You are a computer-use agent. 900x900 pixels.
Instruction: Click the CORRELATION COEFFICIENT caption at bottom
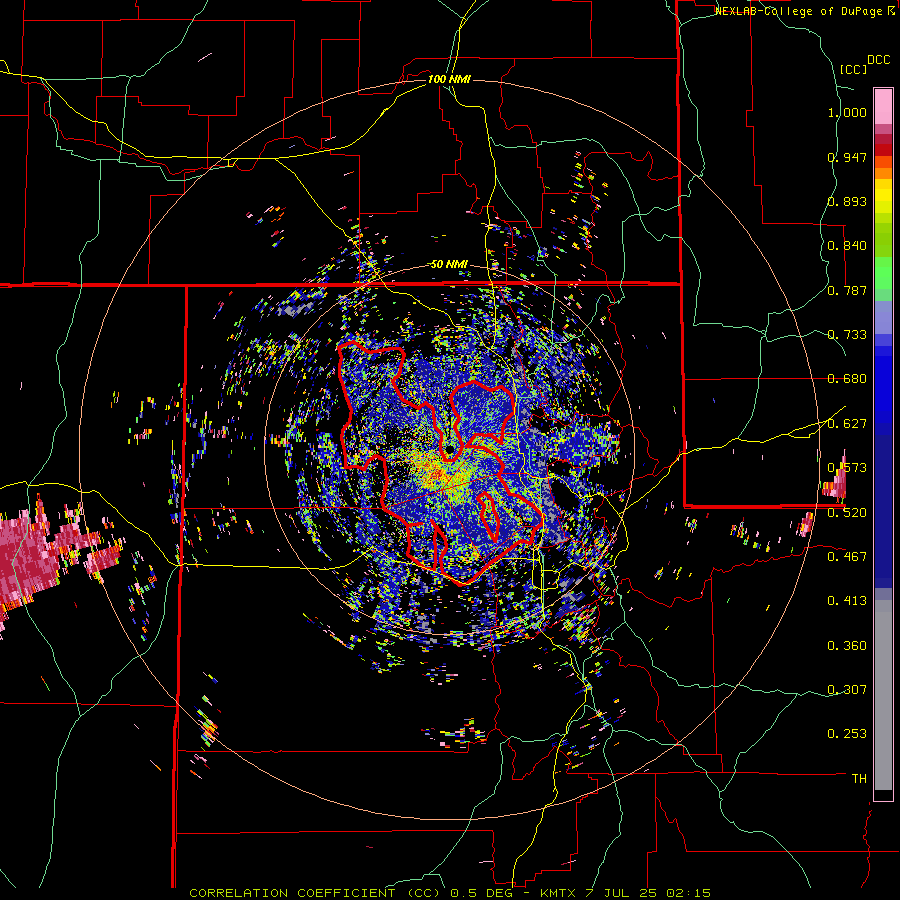click(450, 893)
